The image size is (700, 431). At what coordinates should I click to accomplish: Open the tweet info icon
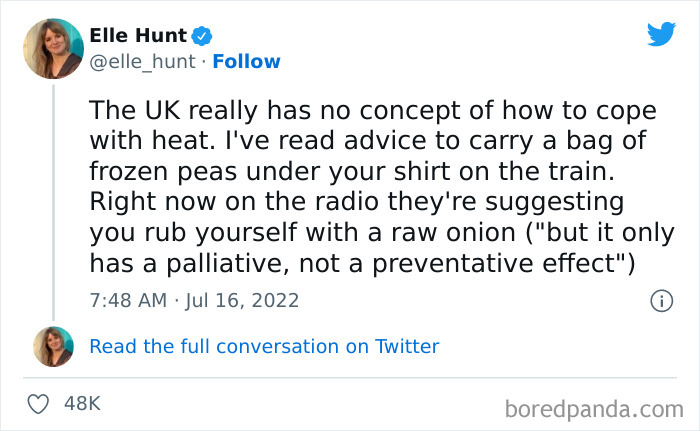point(660,300)
